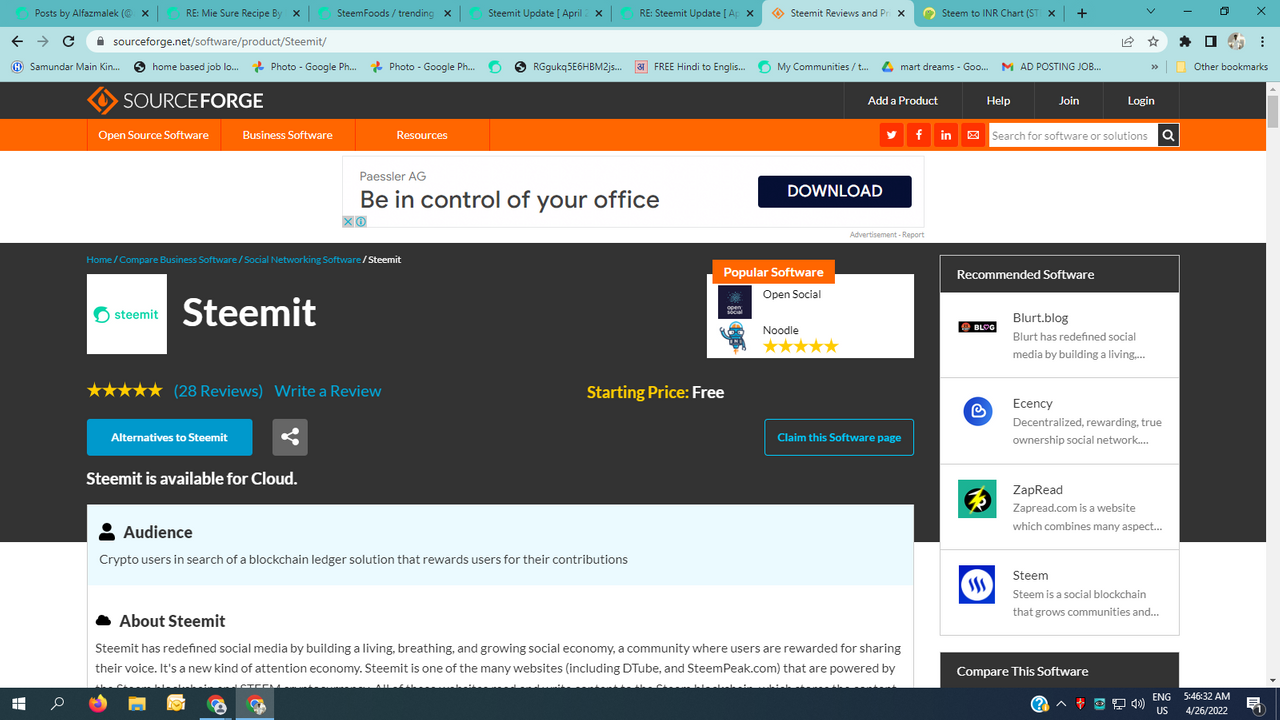Click the DOWNLOAD ad button
This screenshot has width=1280, height=720.
pyautogui.click(x=834, y=191)
